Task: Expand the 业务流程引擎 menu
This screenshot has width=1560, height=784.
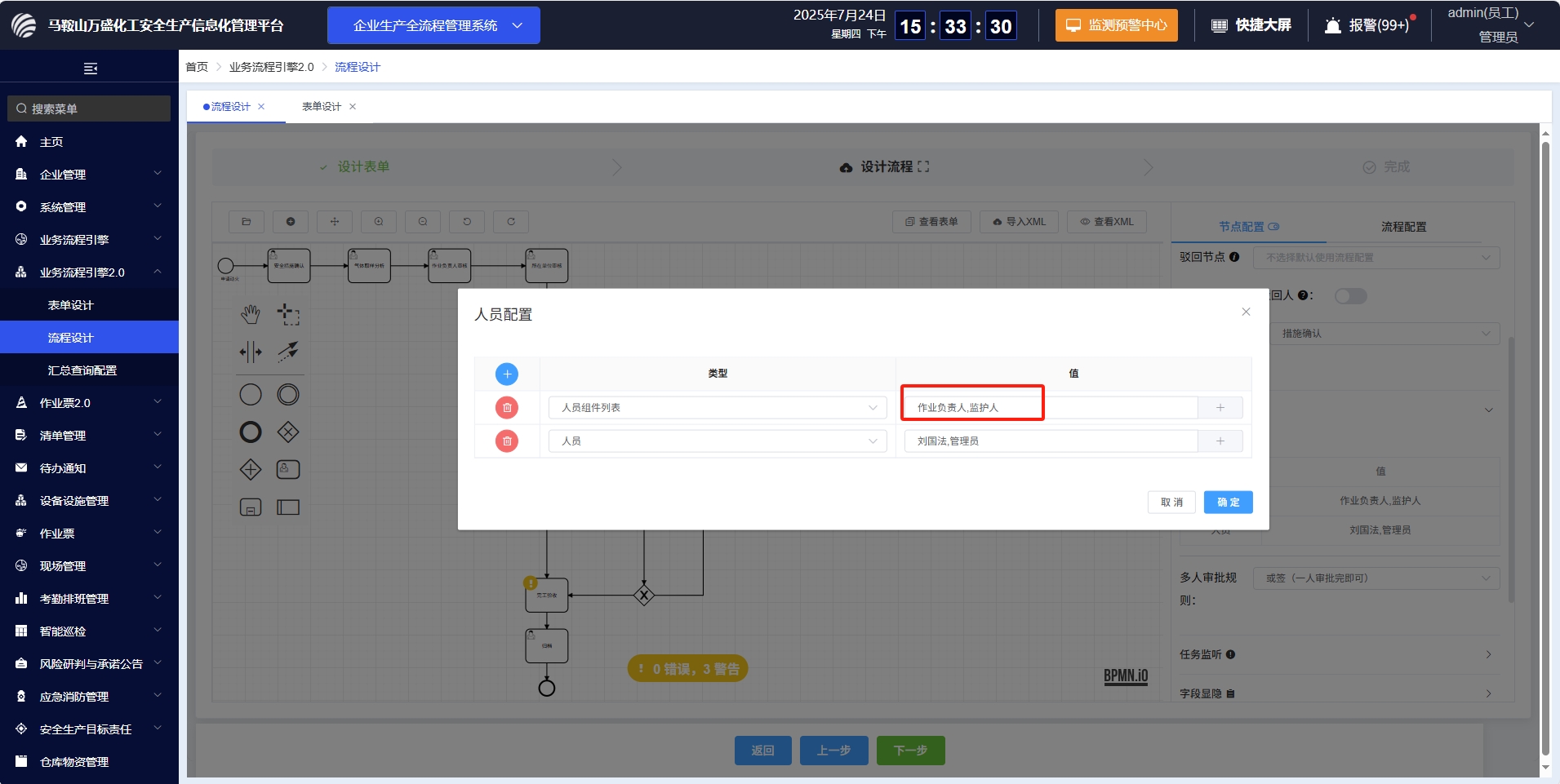Action: tap(89, 240)
